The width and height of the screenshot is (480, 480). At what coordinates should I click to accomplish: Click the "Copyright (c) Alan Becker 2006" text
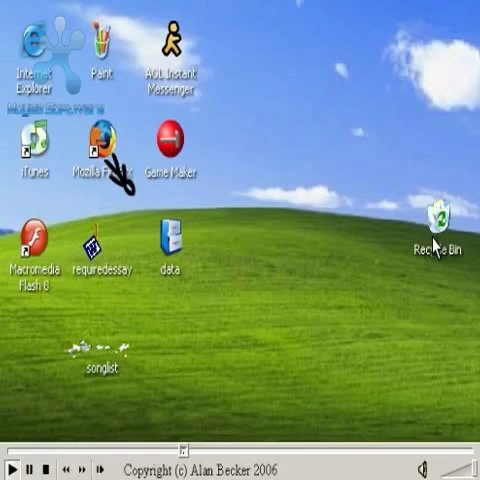pos(200,470)
